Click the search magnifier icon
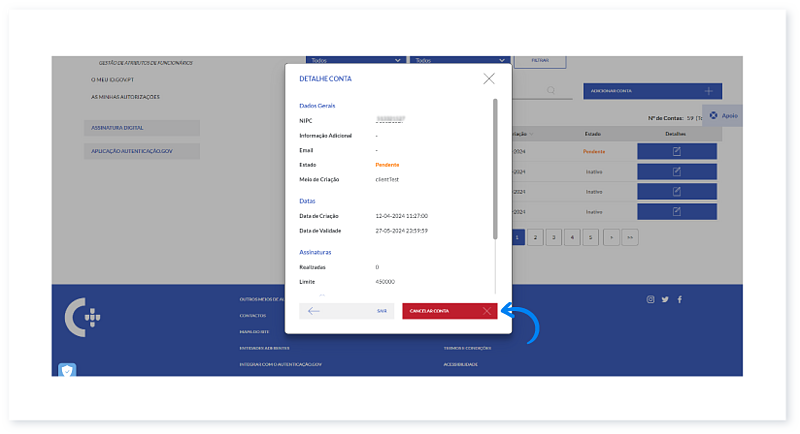This screenshot has height=434, width=800. (551, 91)
